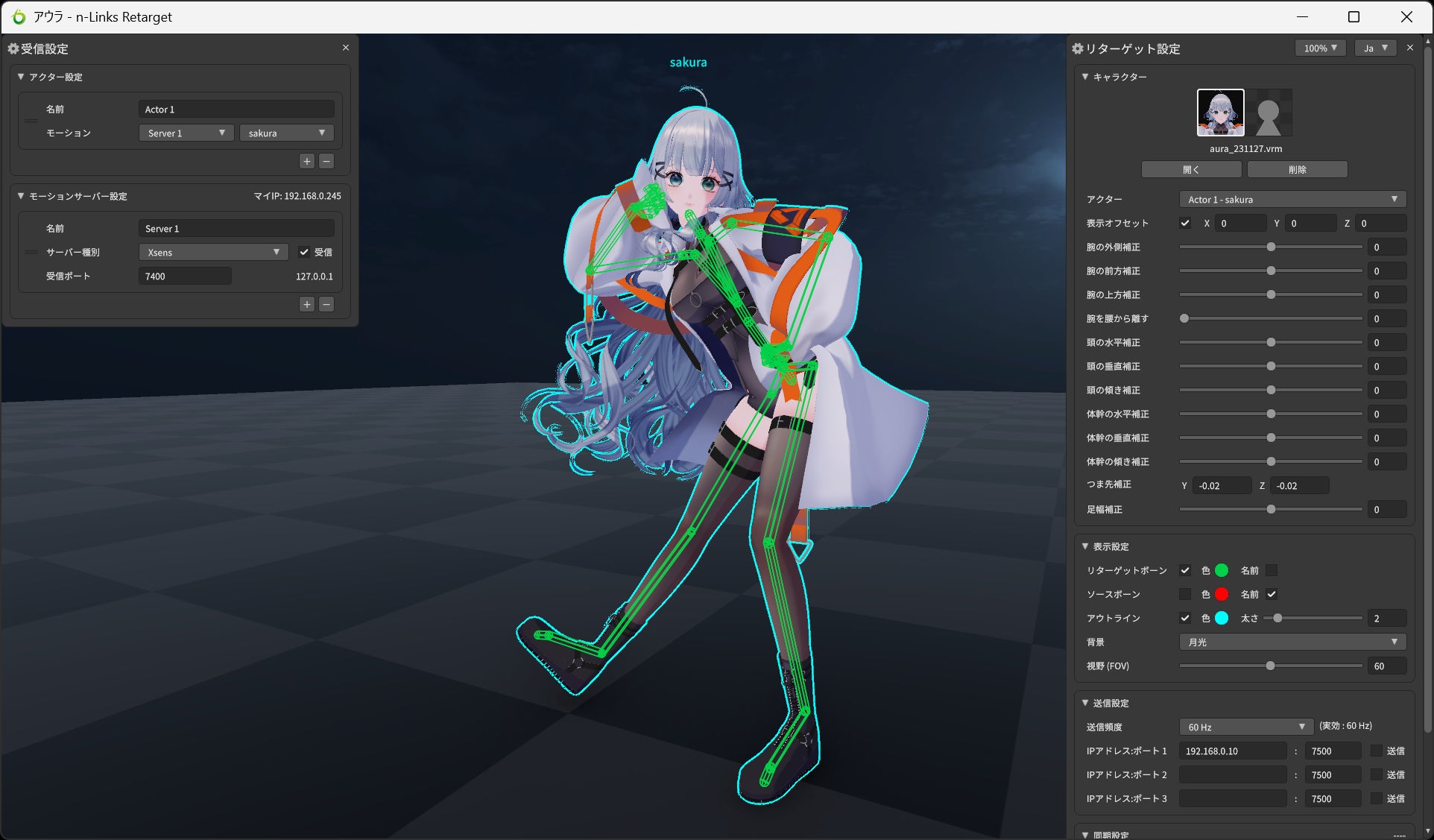Enable the ソースボーン display checkbox

pyautogui.click(x=1185, y=594)
